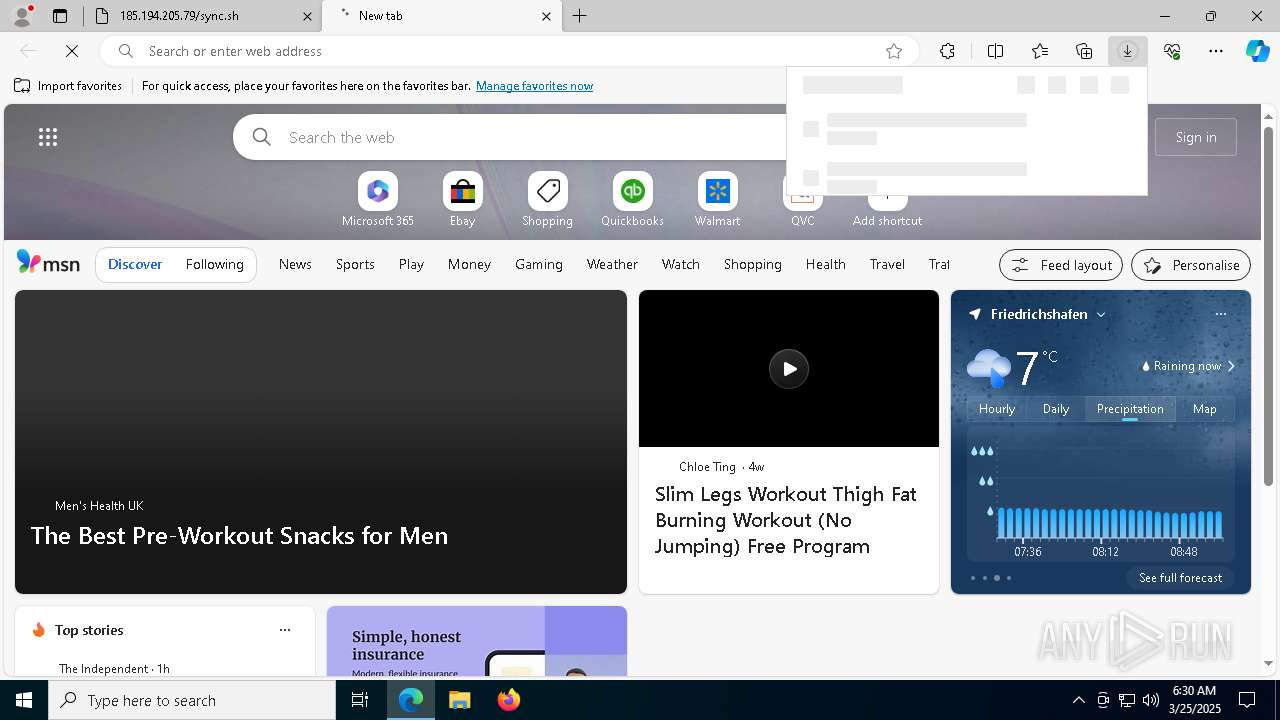Click the weather location arrow icon

pyautogui.click(x=974, y=314)
